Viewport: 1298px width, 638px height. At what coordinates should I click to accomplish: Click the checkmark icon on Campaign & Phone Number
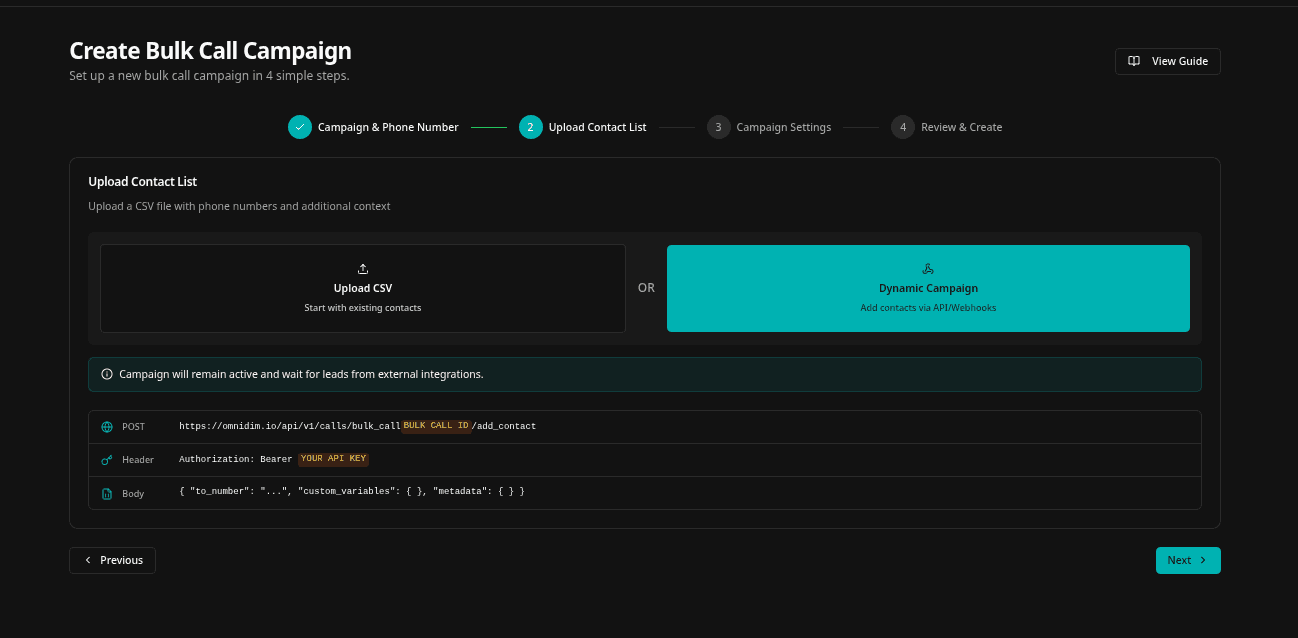coord(299,127)
